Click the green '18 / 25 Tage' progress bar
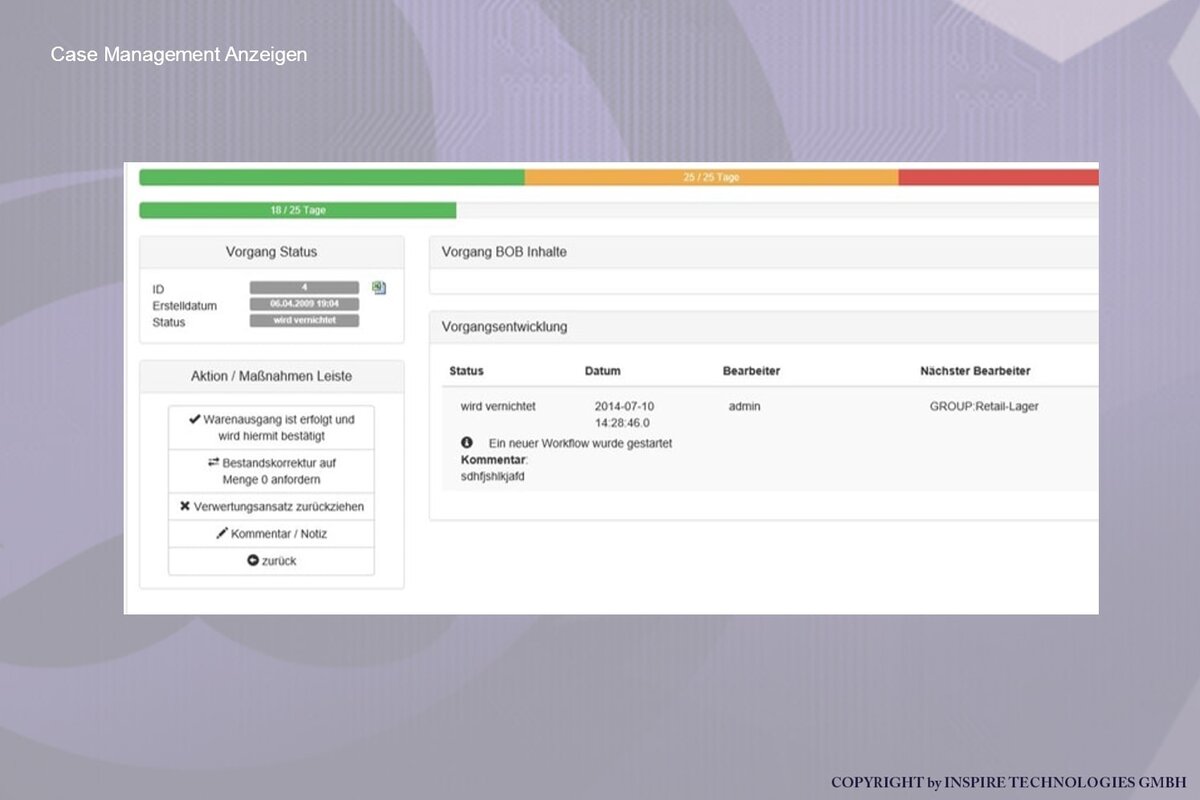1200x800 pixels. [298, 211]
